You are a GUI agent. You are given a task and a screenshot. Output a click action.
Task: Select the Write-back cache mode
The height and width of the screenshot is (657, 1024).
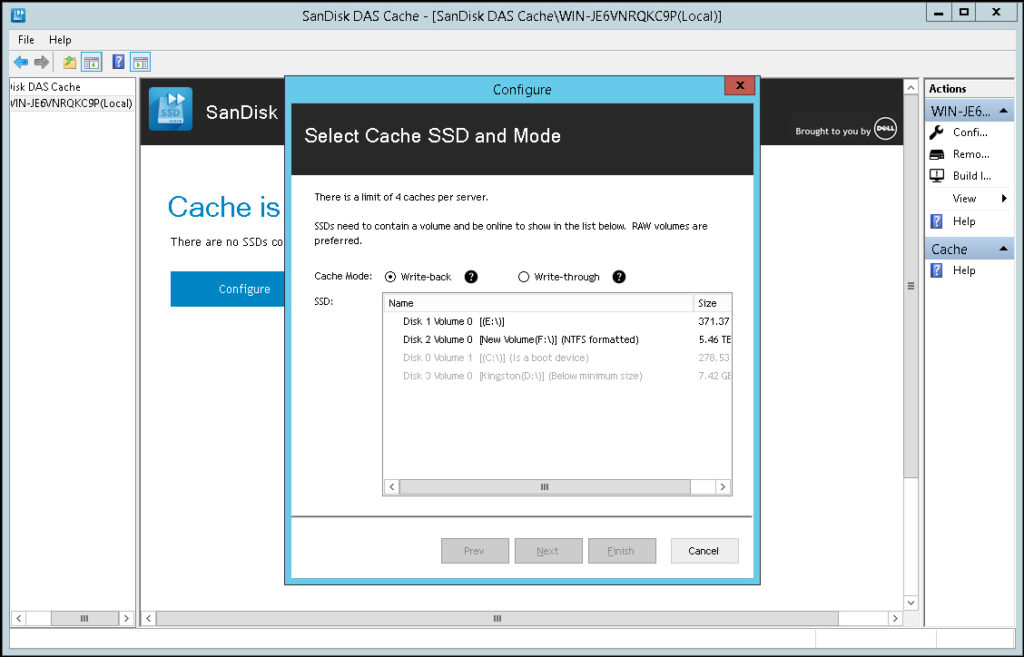(391, 277)
